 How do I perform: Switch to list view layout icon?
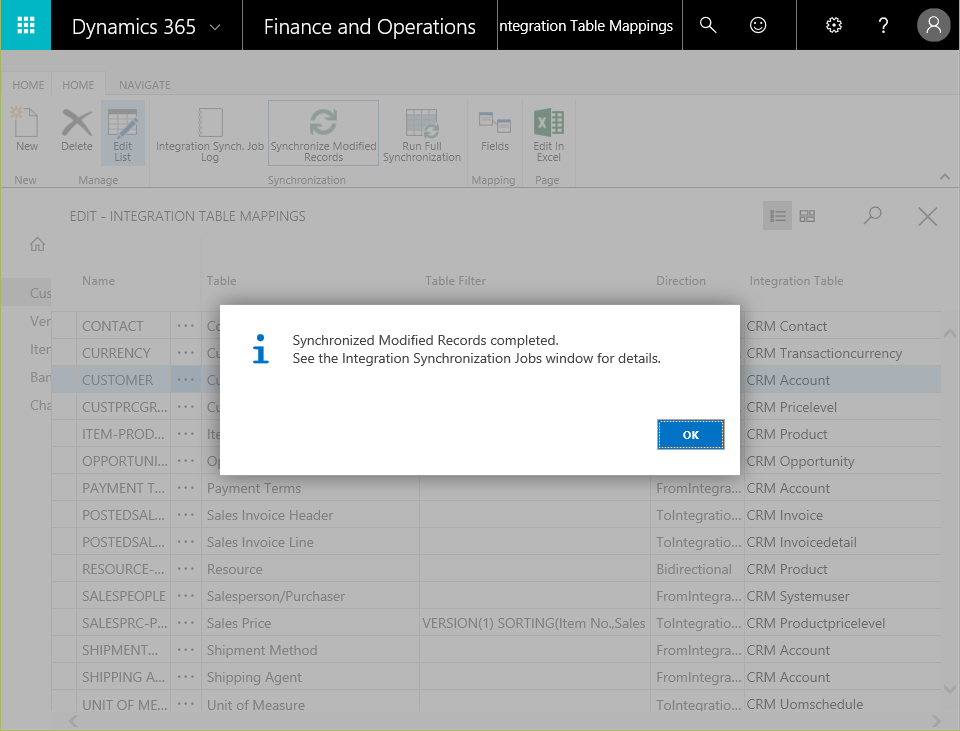click(x=778, y=216)
